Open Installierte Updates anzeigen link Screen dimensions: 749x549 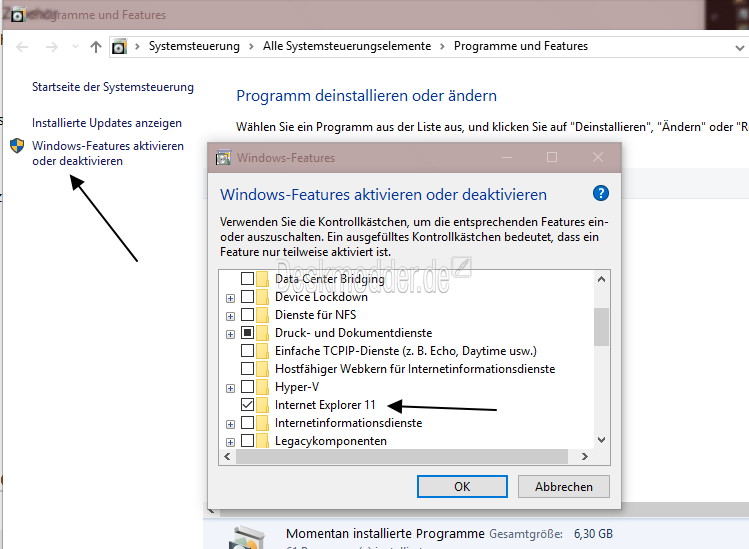click(107, 123)
